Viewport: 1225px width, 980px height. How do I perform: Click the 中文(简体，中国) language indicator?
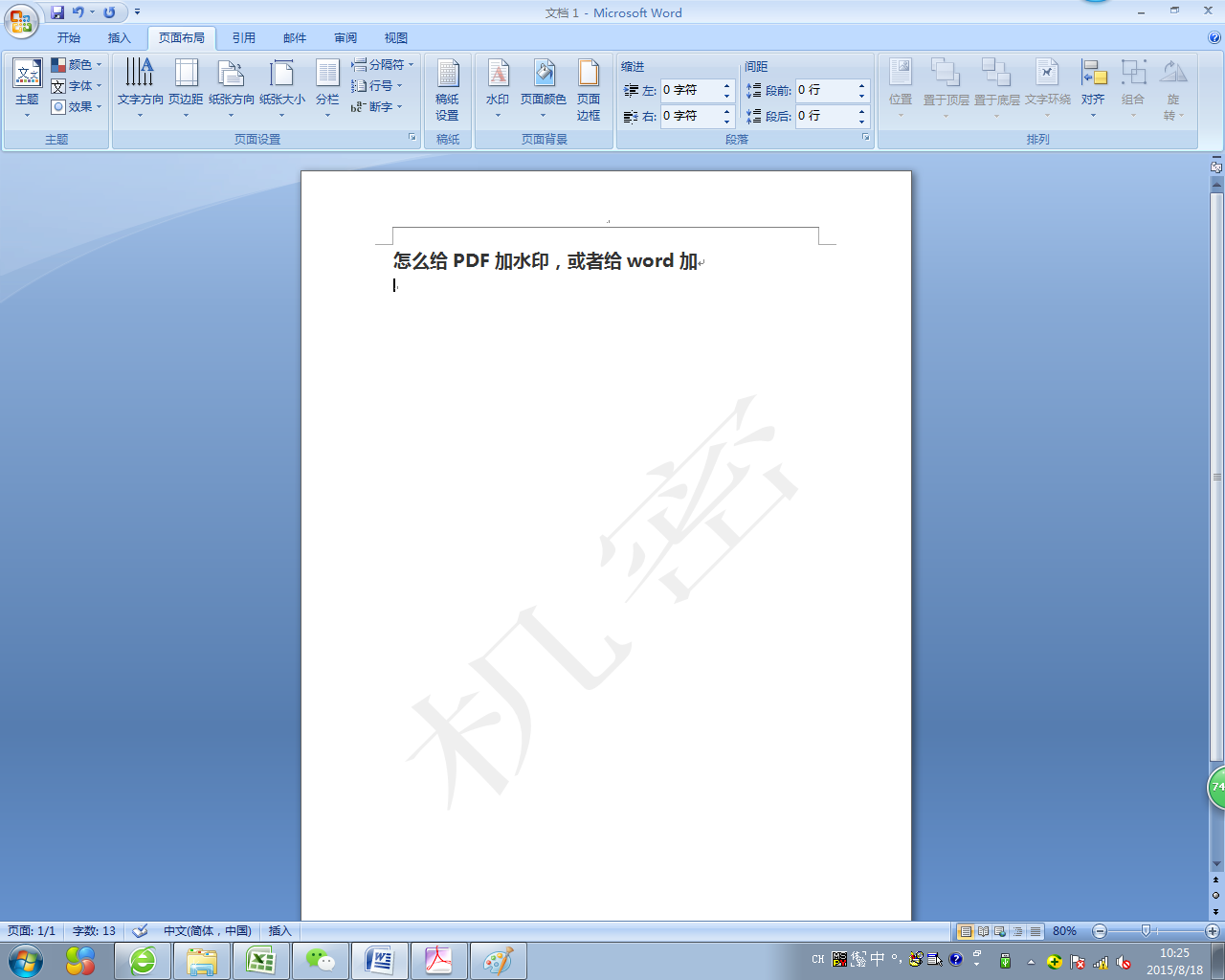pyautogui.click(x=207, y=930)
